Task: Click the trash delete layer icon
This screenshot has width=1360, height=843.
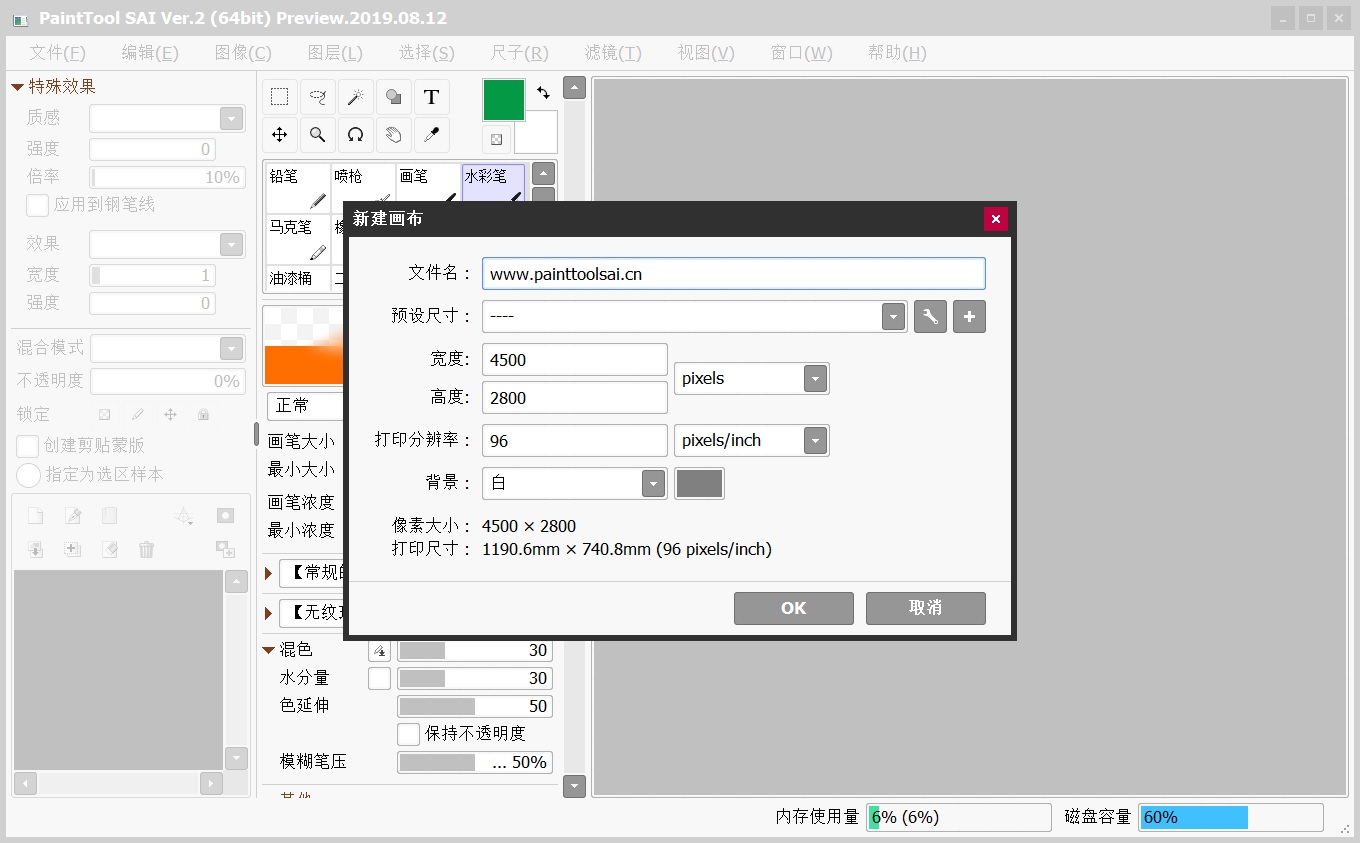Action: coord(147,549)
